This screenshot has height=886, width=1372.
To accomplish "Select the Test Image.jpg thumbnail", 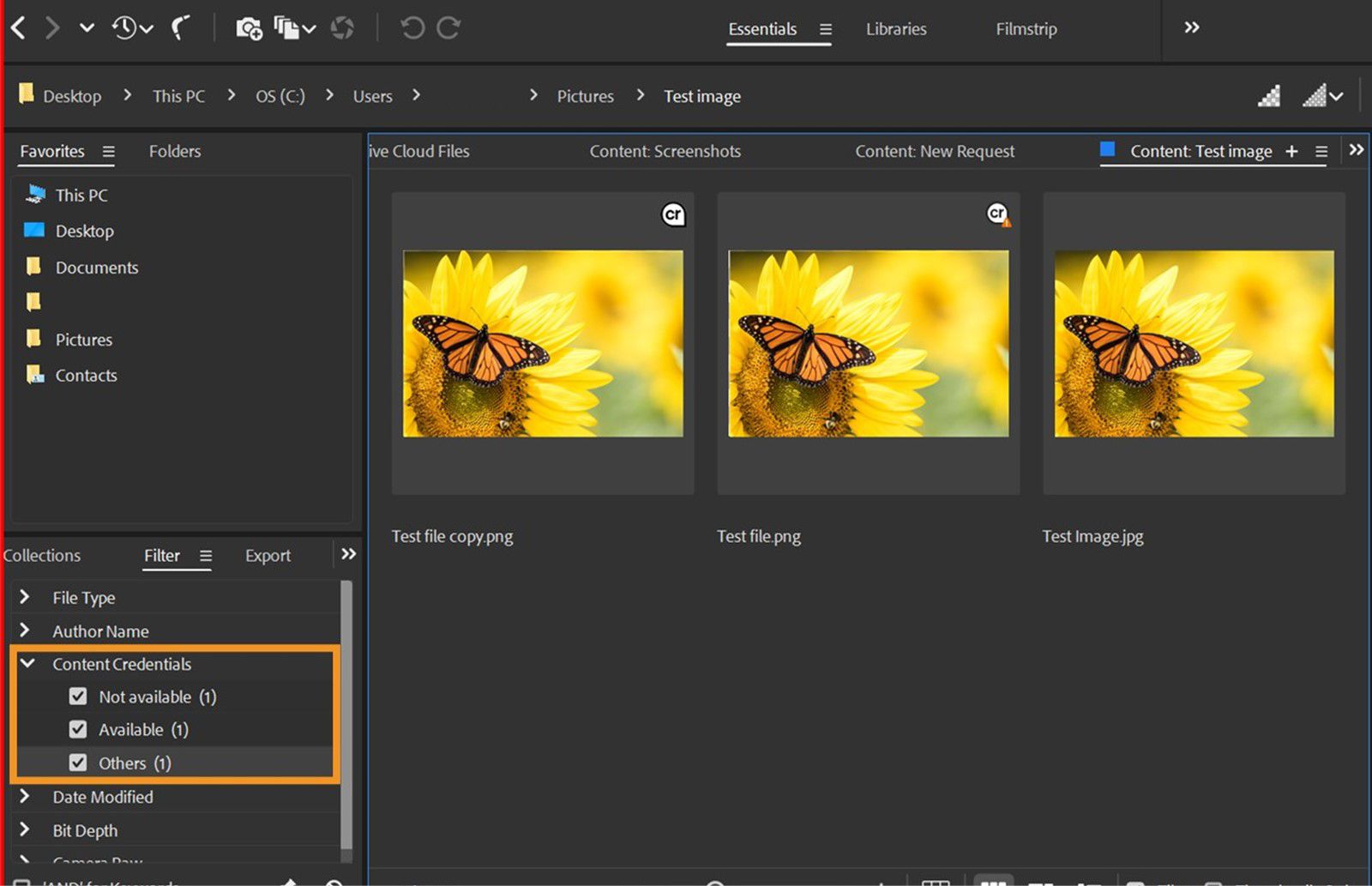I will click(x=1194, y=343).
